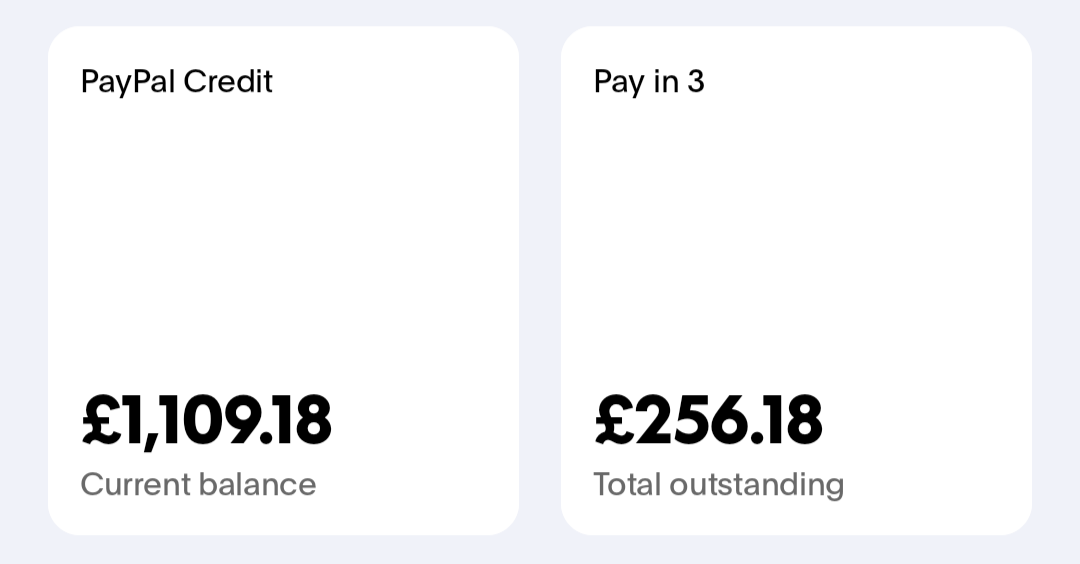Click the numeral 3 in the Pay in 3 heading
The height and width of the screenshot is (564, 1080).
[696, 81]
